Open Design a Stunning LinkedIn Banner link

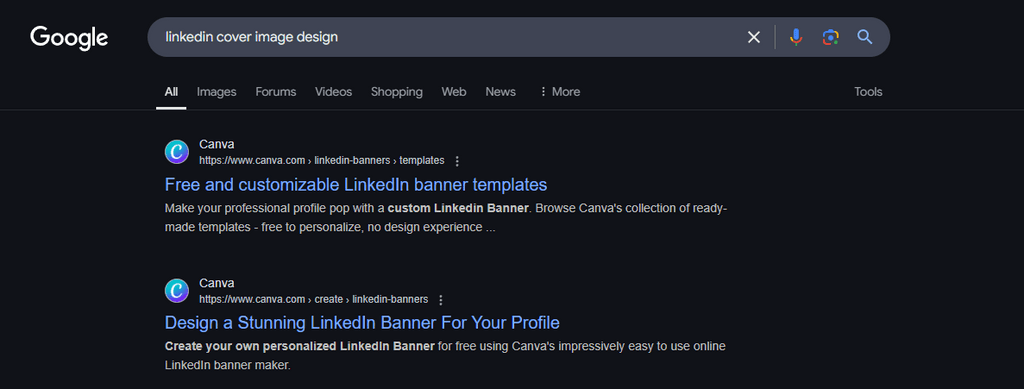(362, 323)
